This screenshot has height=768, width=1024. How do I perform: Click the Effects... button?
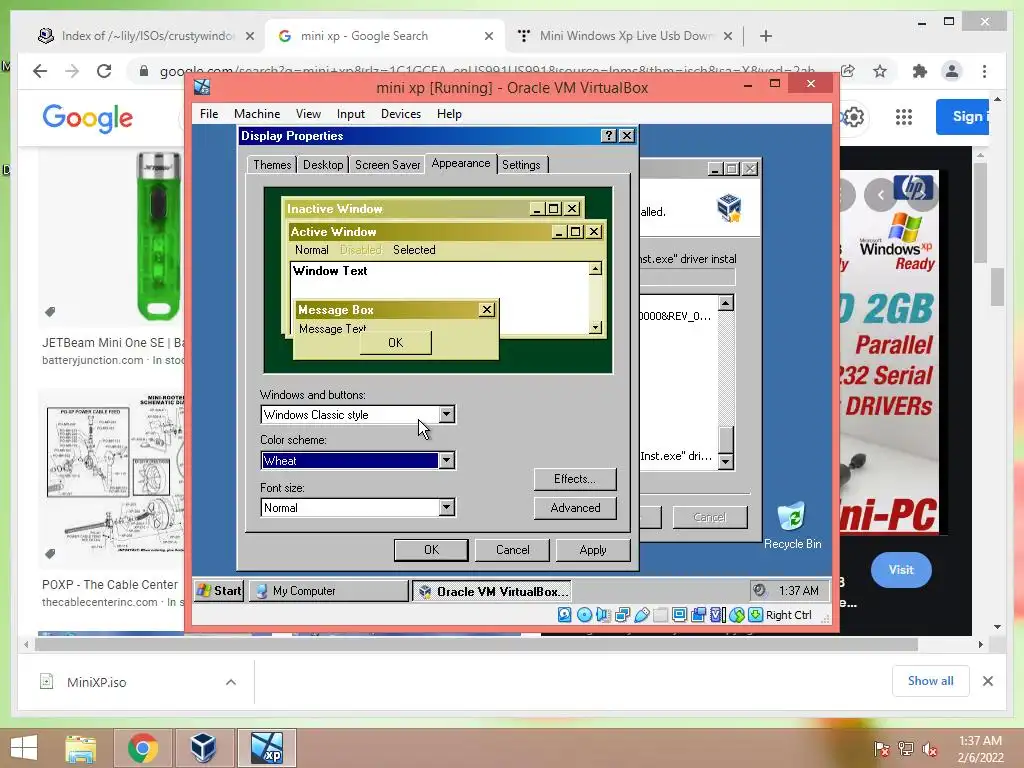(575, 479)
